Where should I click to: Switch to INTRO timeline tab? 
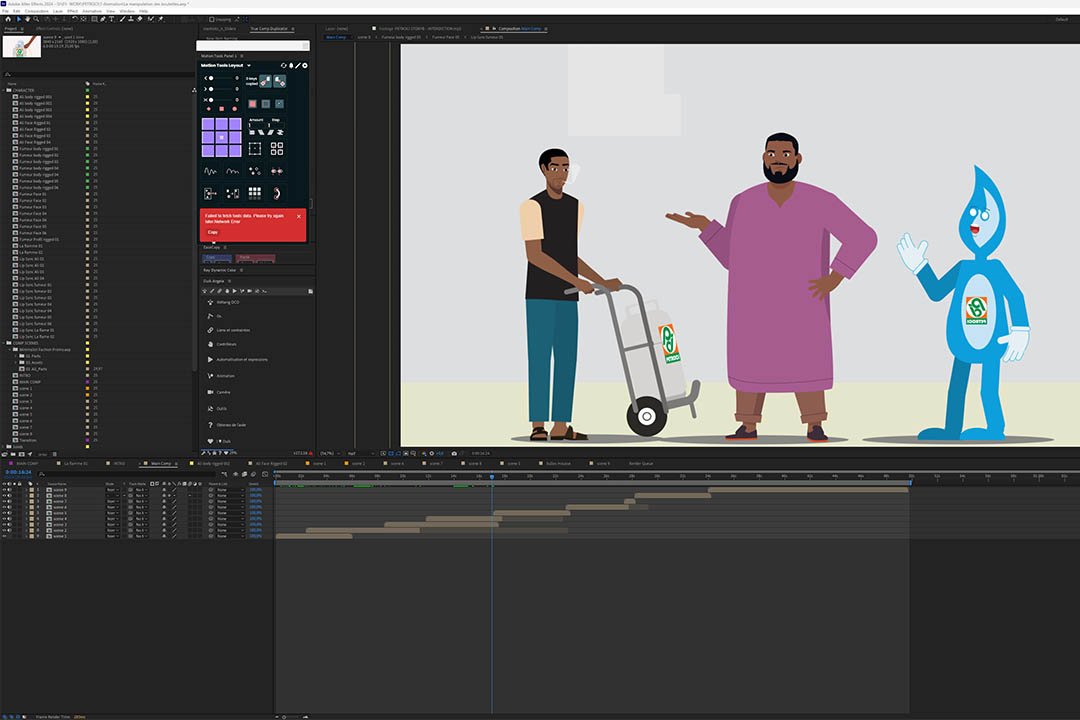pos(119,463)
